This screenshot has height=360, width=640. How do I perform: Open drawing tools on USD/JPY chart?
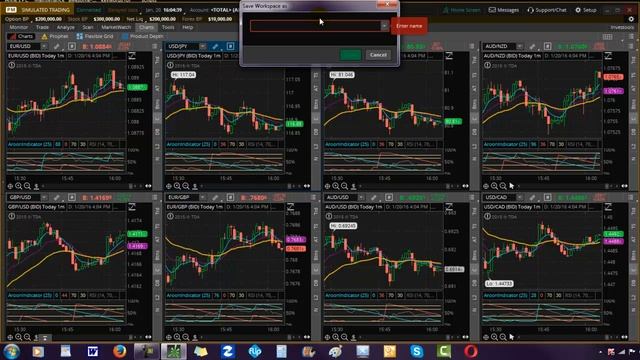click(x=215, y=47)
